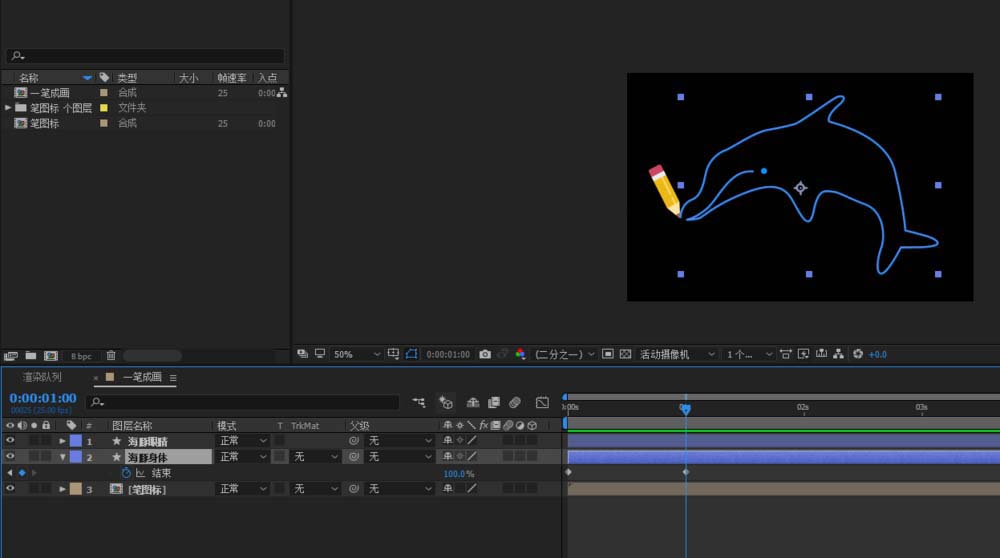Toggle mask and shape path visibility
1000x558 pixels.
coord(411,354)
